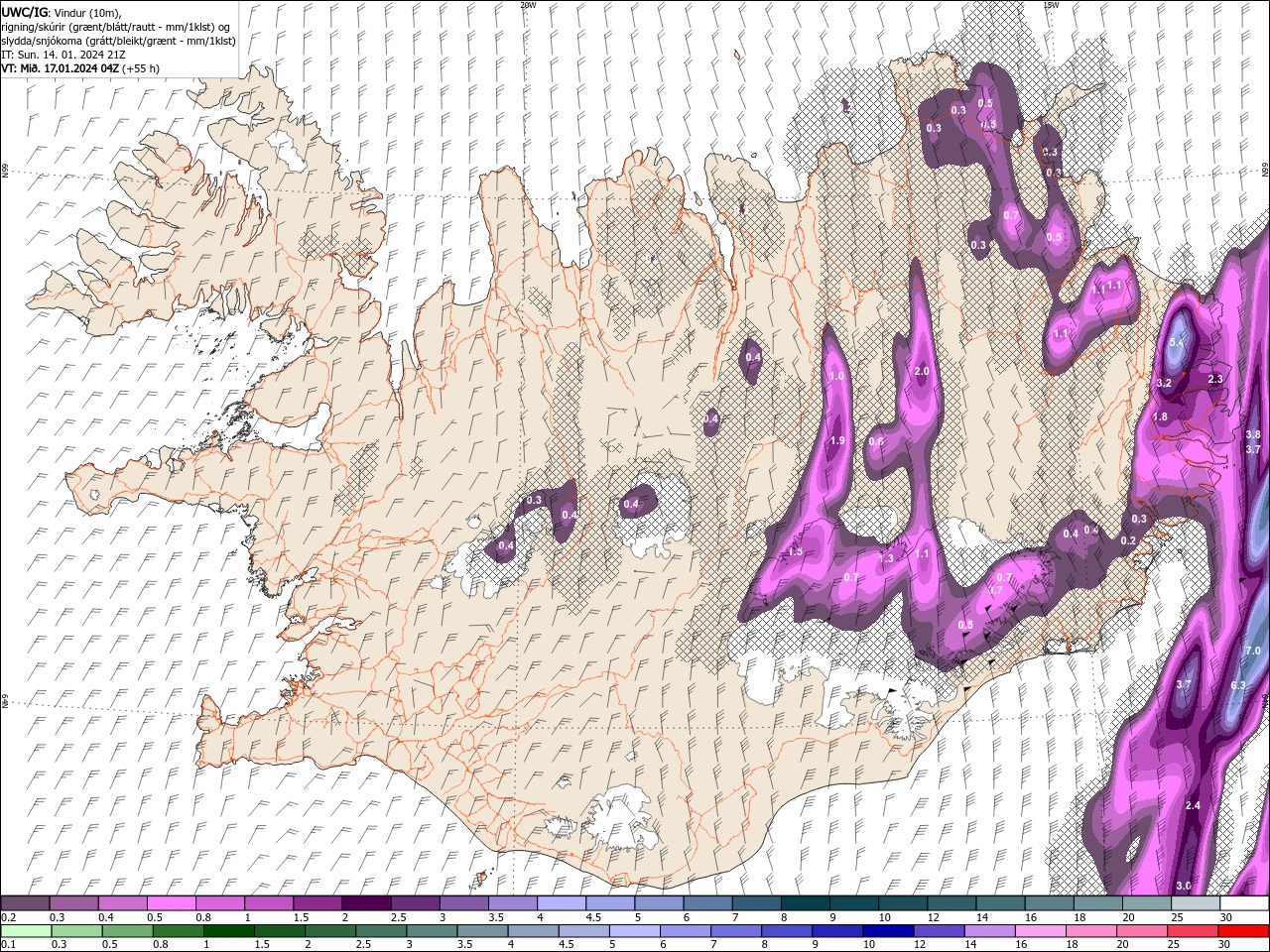Click the 0.6 value on the map
The image size is (1270, 952).
876,441
